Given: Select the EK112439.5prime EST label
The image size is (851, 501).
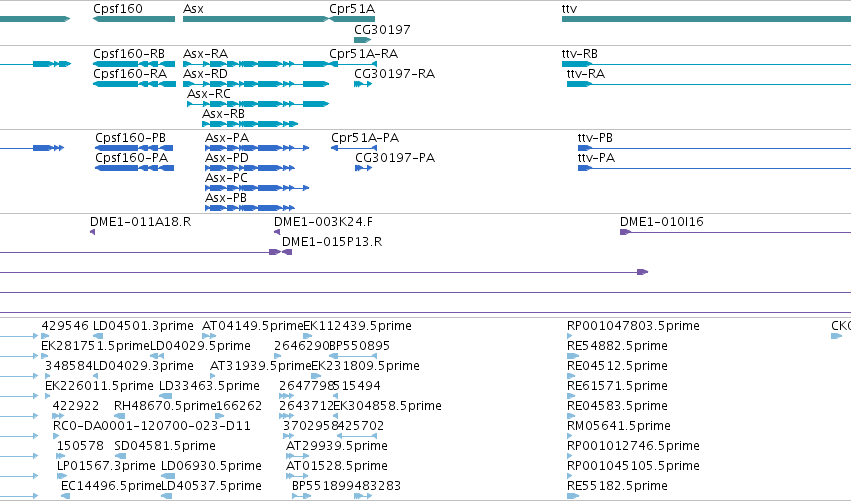Looking at the screenshot, I should (x=357, y=326).
